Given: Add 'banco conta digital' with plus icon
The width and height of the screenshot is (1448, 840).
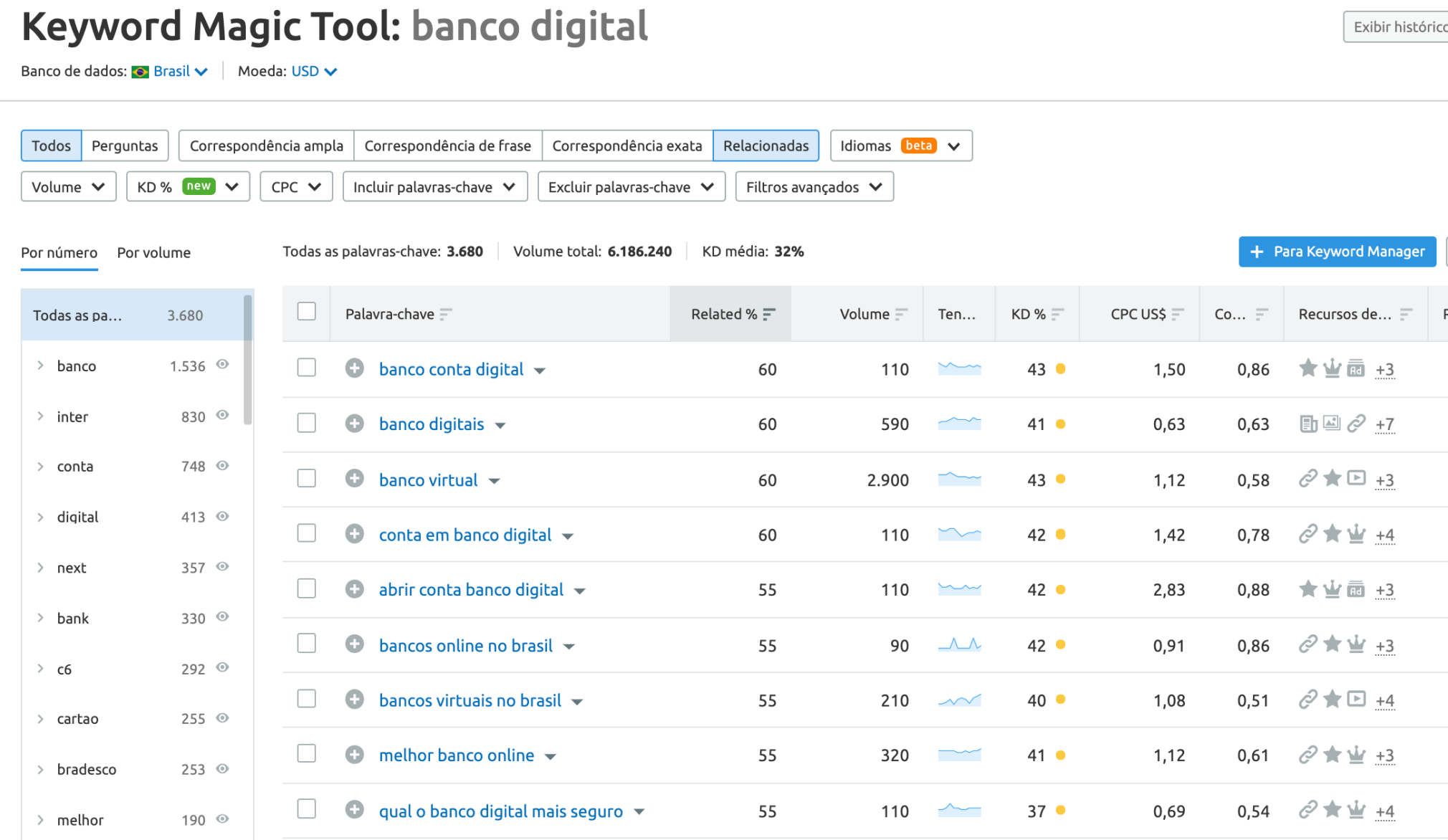Looking at the screenshot, I should 354,368.
